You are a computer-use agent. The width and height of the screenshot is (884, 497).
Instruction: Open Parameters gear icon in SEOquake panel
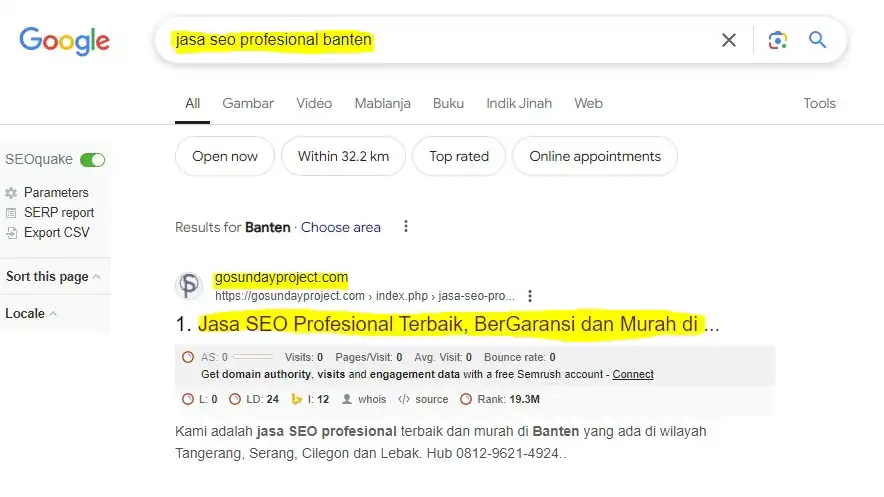coord(11,193)
